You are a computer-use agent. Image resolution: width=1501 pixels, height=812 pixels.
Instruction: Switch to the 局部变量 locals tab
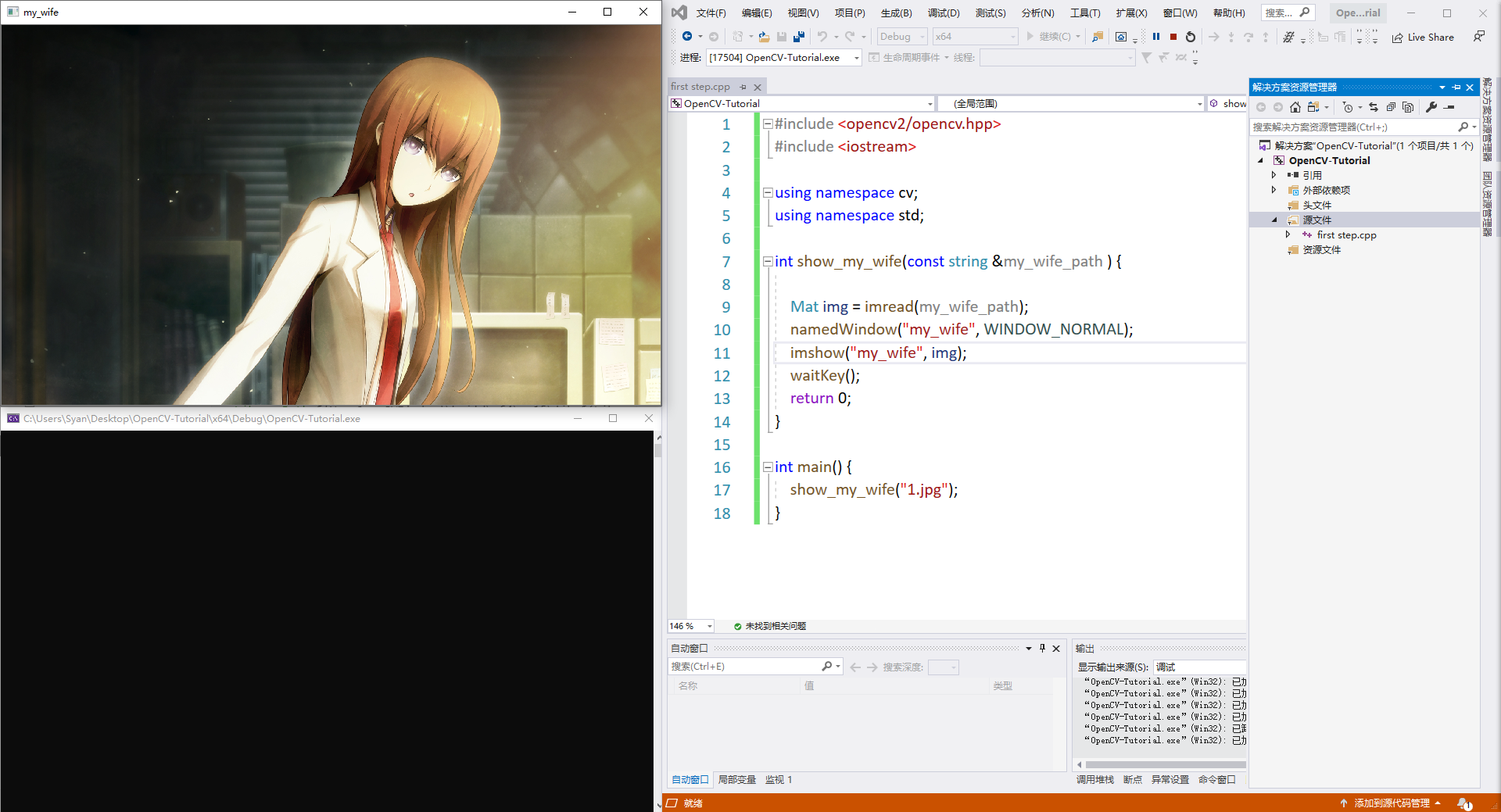[736, 780]
